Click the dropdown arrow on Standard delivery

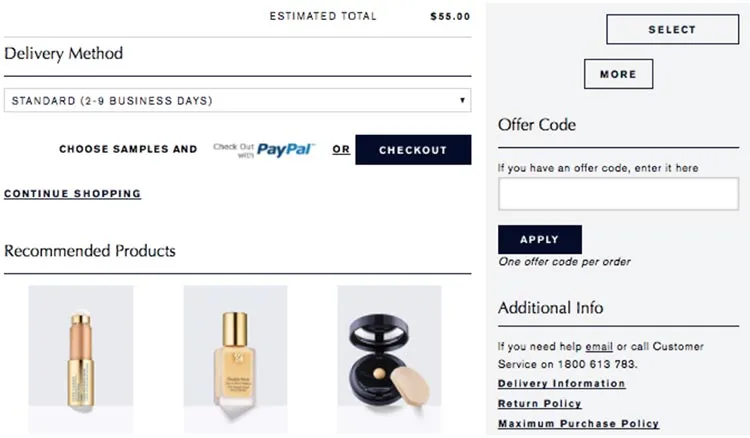462,100
